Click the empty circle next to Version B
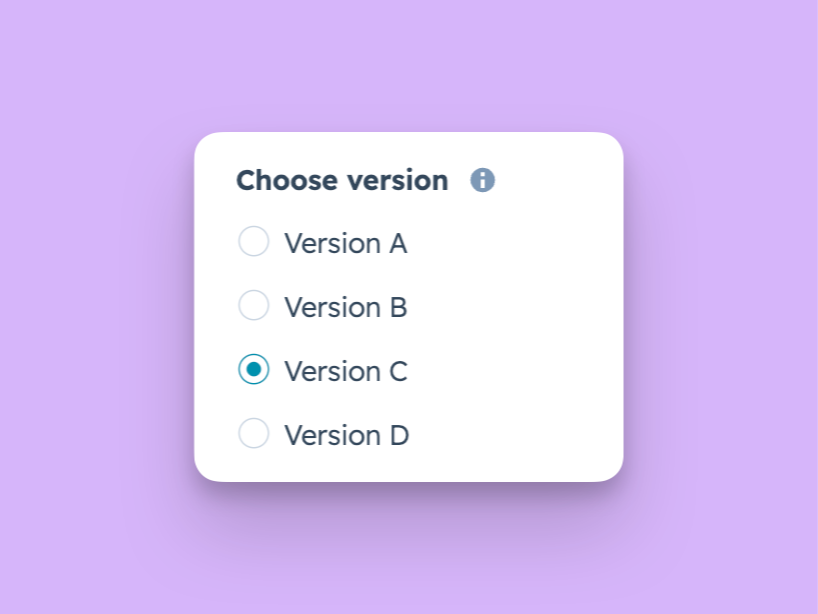The width and height of the screenshot is (818, 614). [x=254, y=305]
